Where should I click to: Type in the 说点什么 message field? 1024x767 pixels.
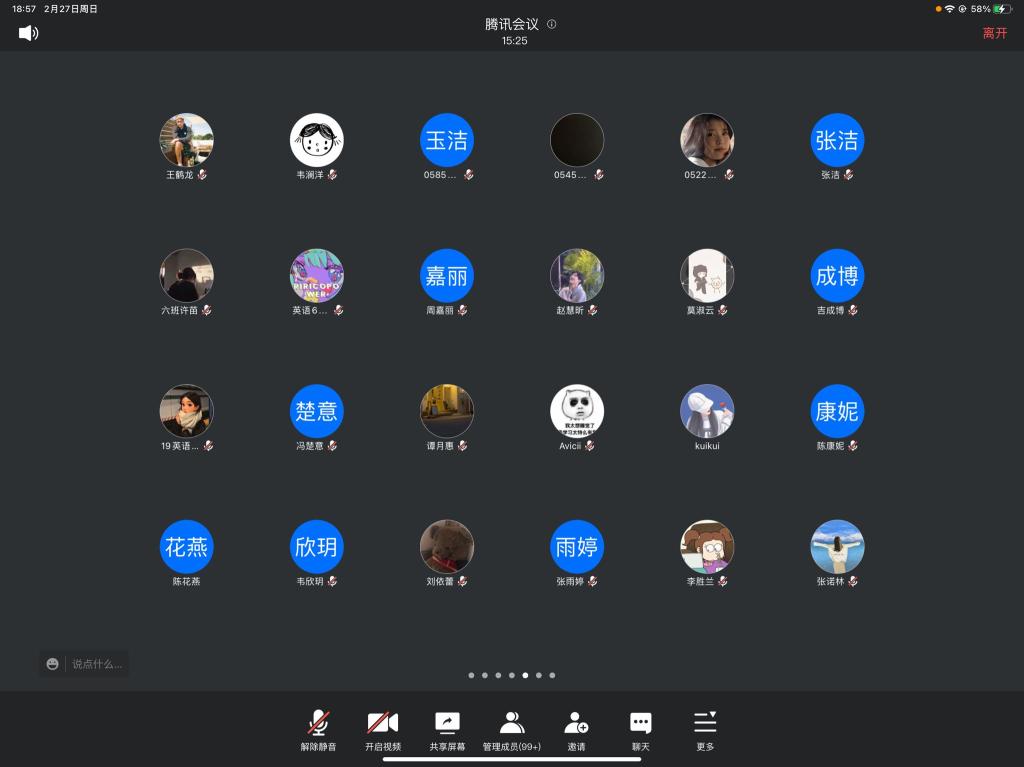point(97,664)
